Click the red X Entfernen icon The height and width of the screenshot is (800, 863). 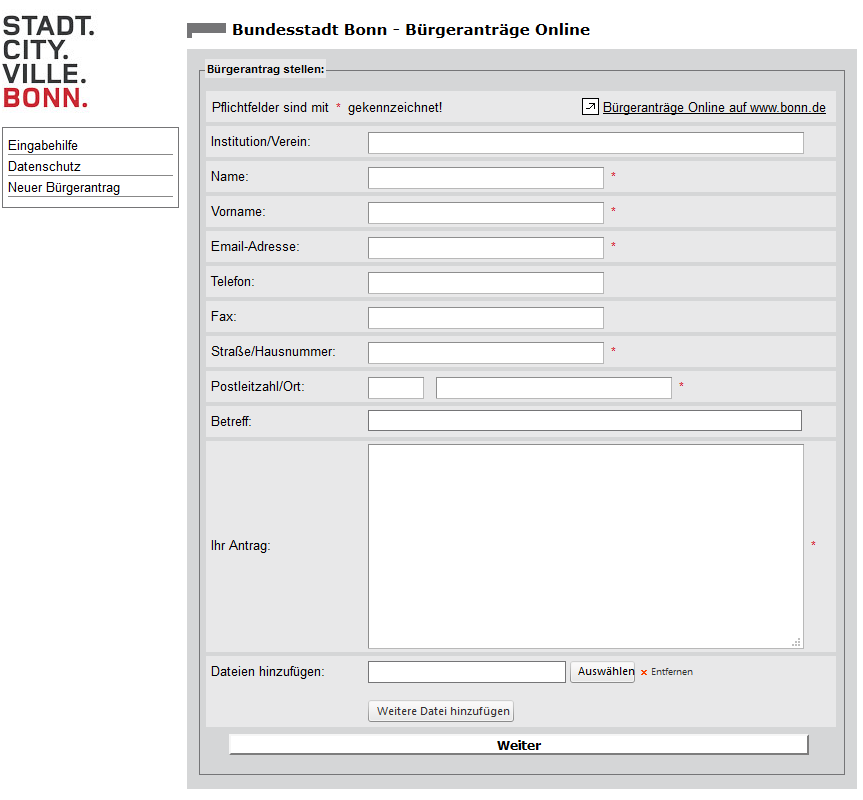[644, 672]
